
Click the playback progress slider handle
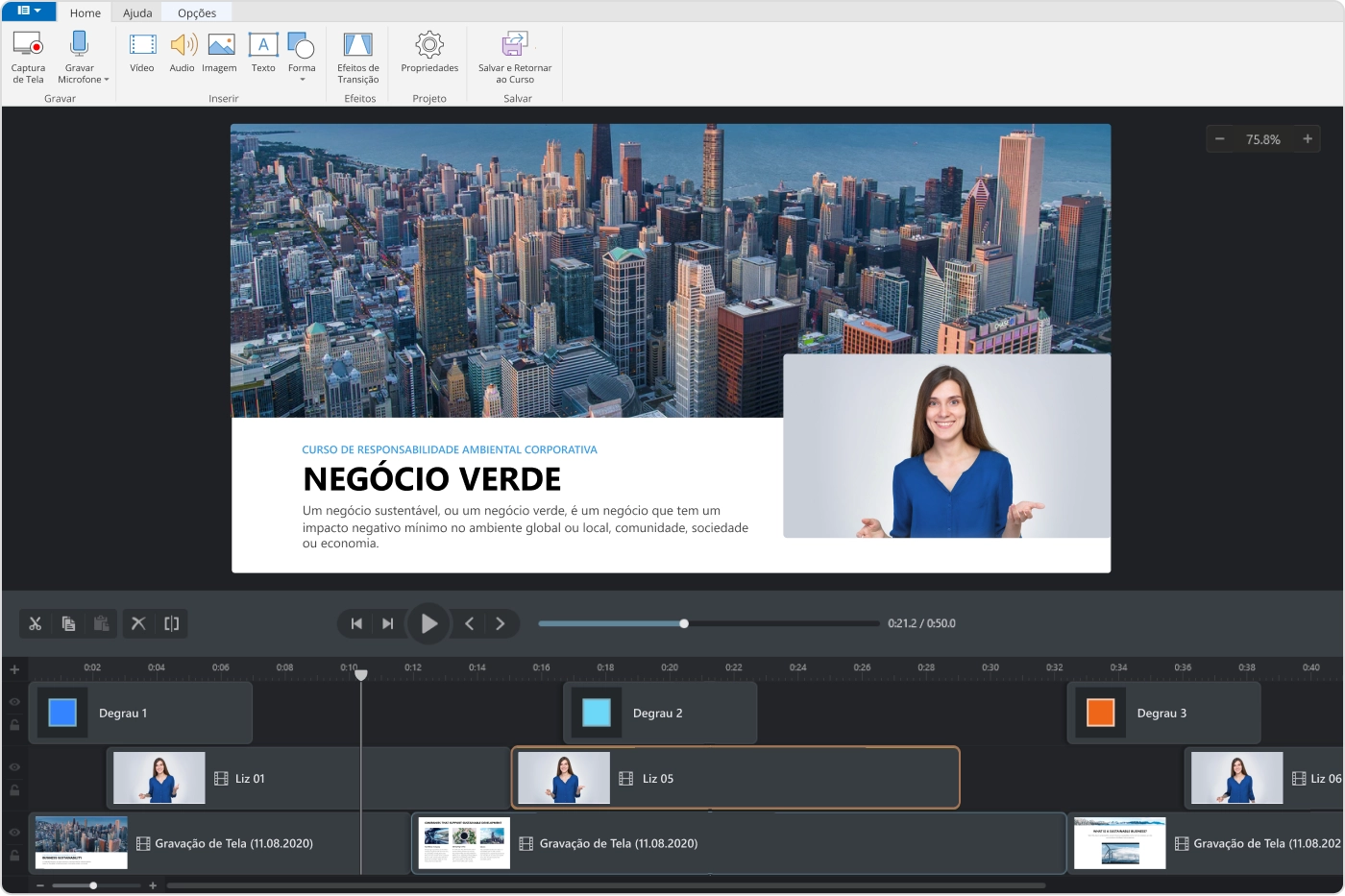tap(684, 623)
